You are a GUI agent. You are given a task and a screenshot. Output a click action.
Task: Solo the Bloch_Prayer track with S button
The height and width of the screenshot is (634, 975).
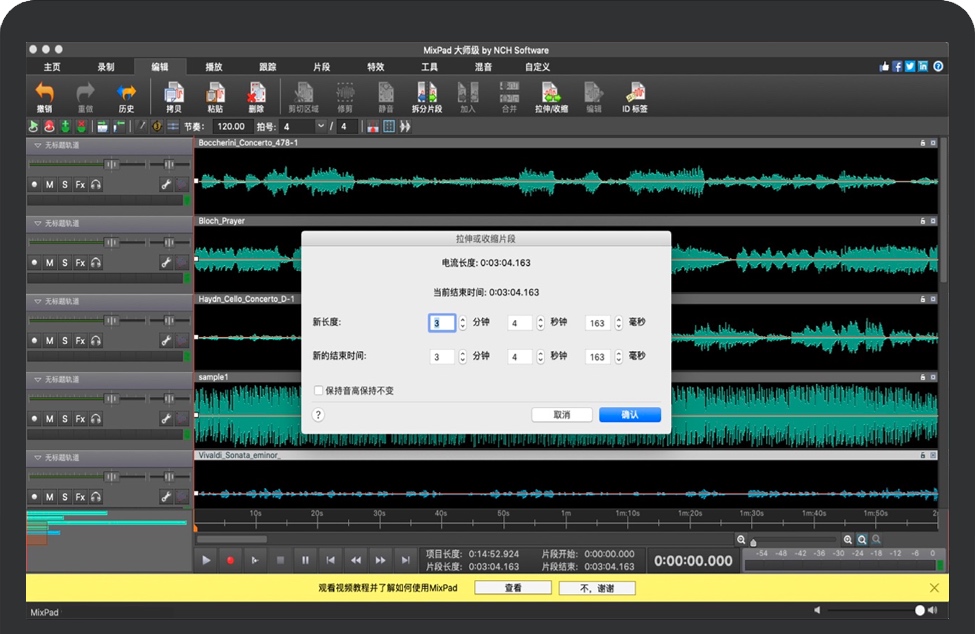pyautogui.click(x=65, y=262)
